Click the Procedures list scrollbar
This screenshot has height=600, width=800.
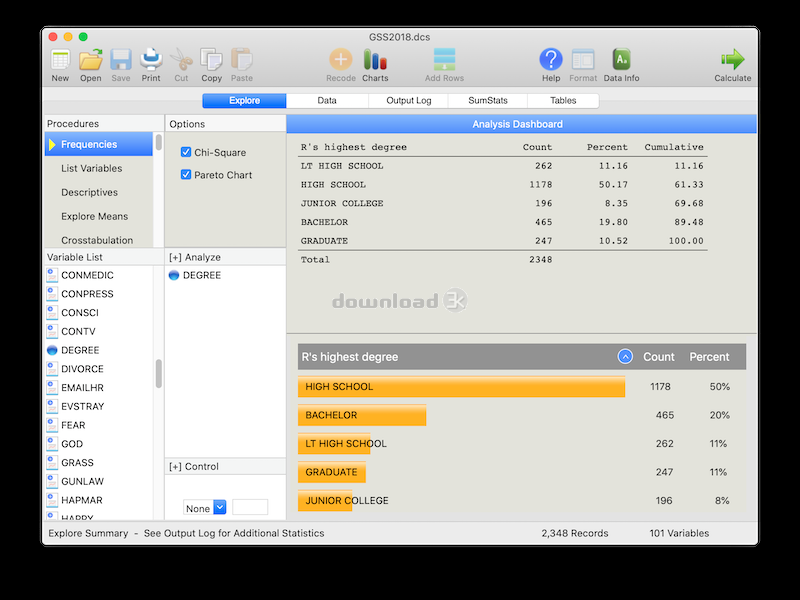[x=159, y=142]
